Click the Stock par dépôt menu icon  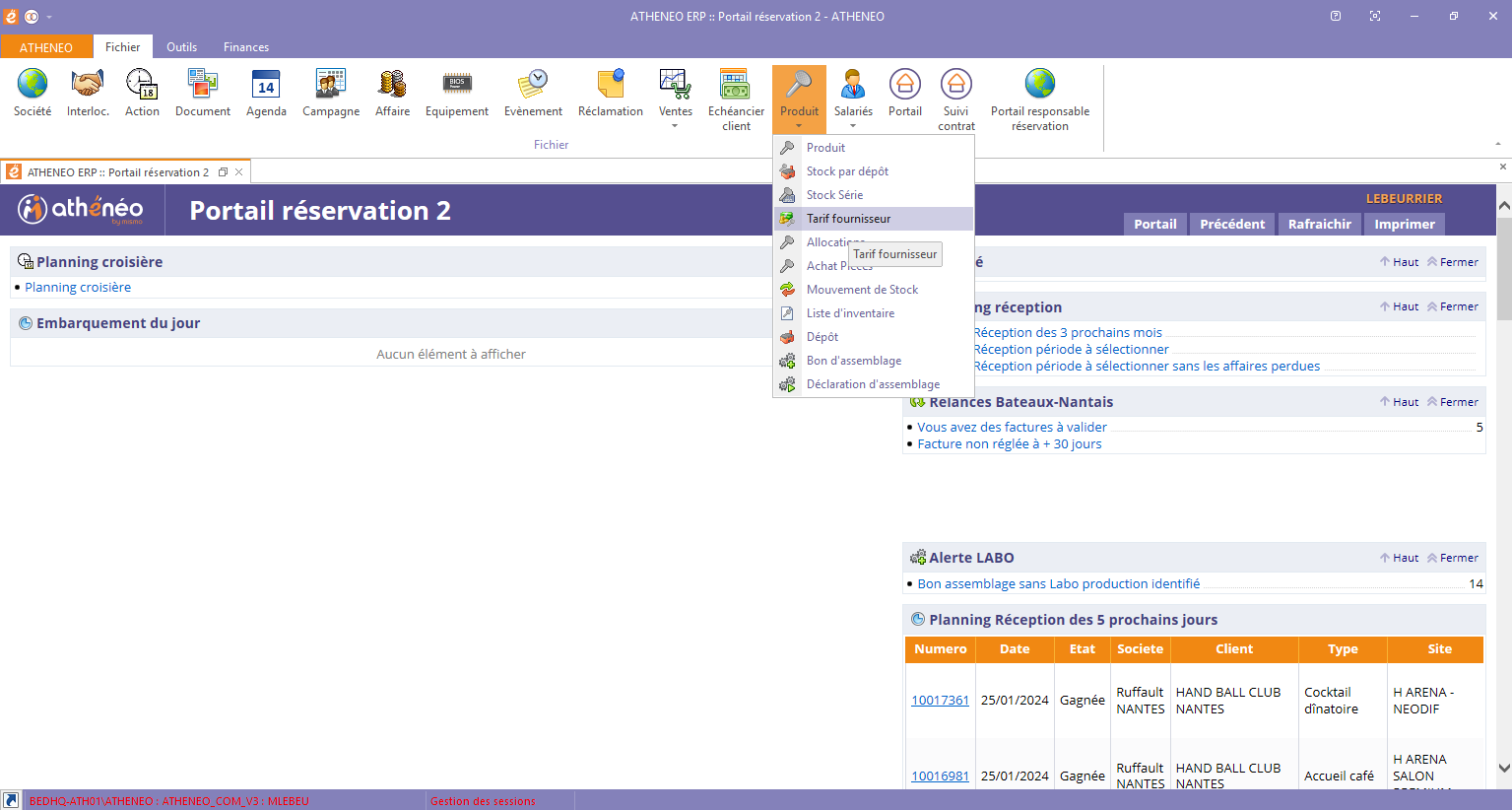[787, 171]
